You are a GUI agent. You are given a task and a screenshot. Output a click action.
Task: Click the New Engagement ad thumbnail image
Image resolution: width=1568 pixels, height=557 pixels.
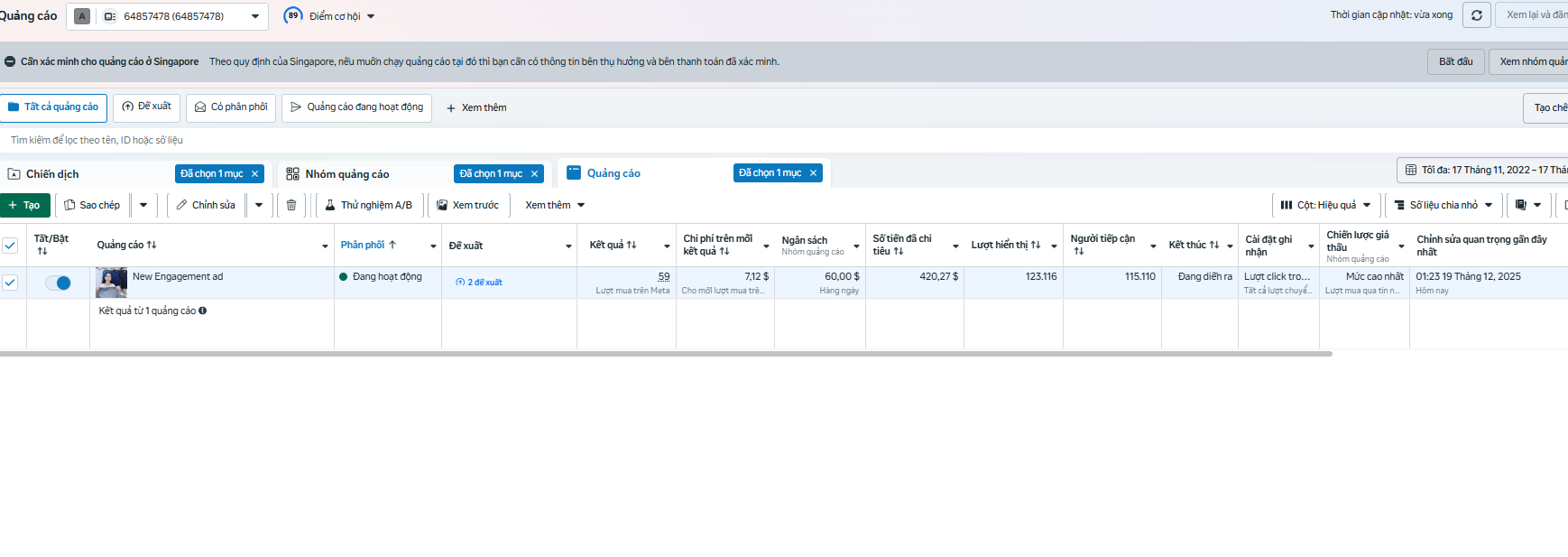[111, 283]
